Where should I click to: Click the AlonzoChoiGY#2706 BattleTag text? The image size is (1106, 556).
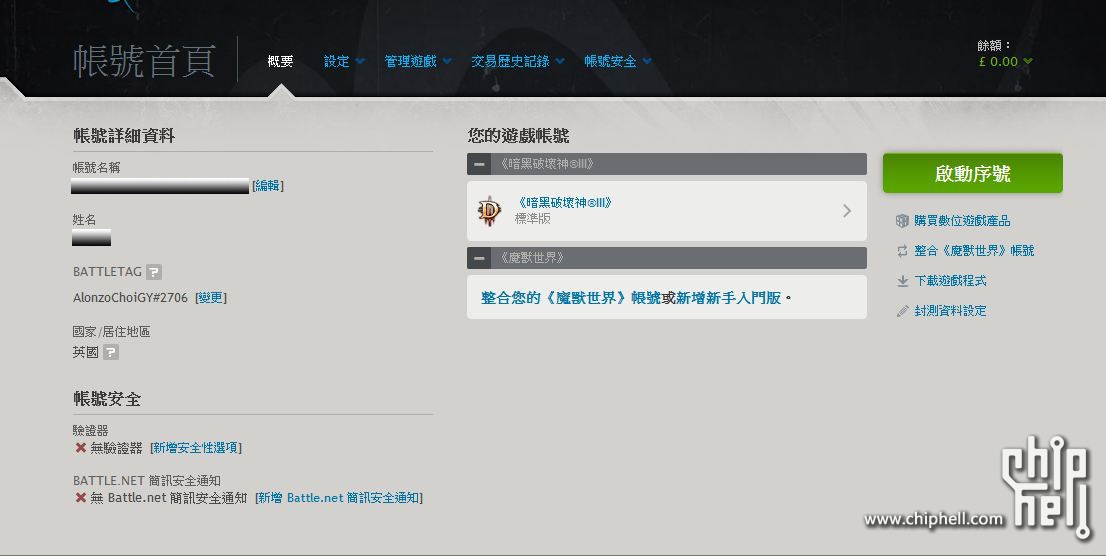click(x=130, y=298)
